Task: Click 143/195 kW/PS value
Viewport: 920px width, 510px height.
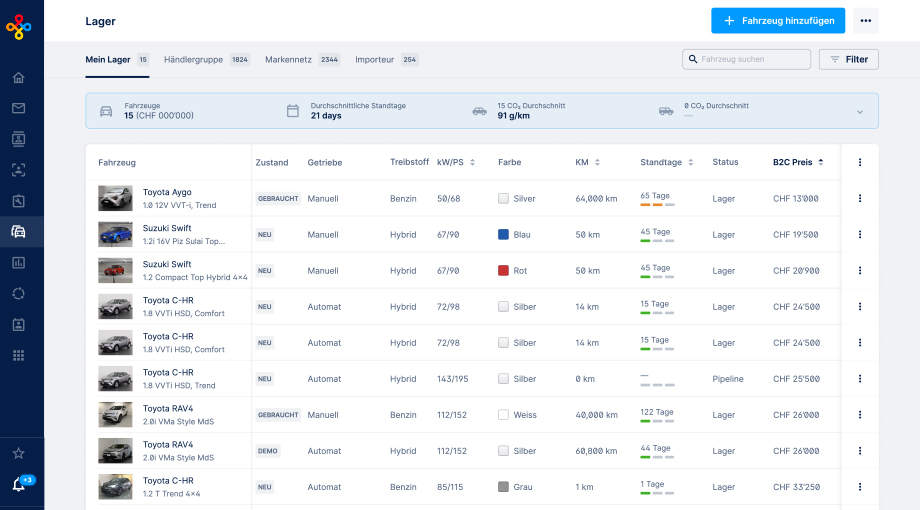Action: pyautogui.click(x=452, y=379)
